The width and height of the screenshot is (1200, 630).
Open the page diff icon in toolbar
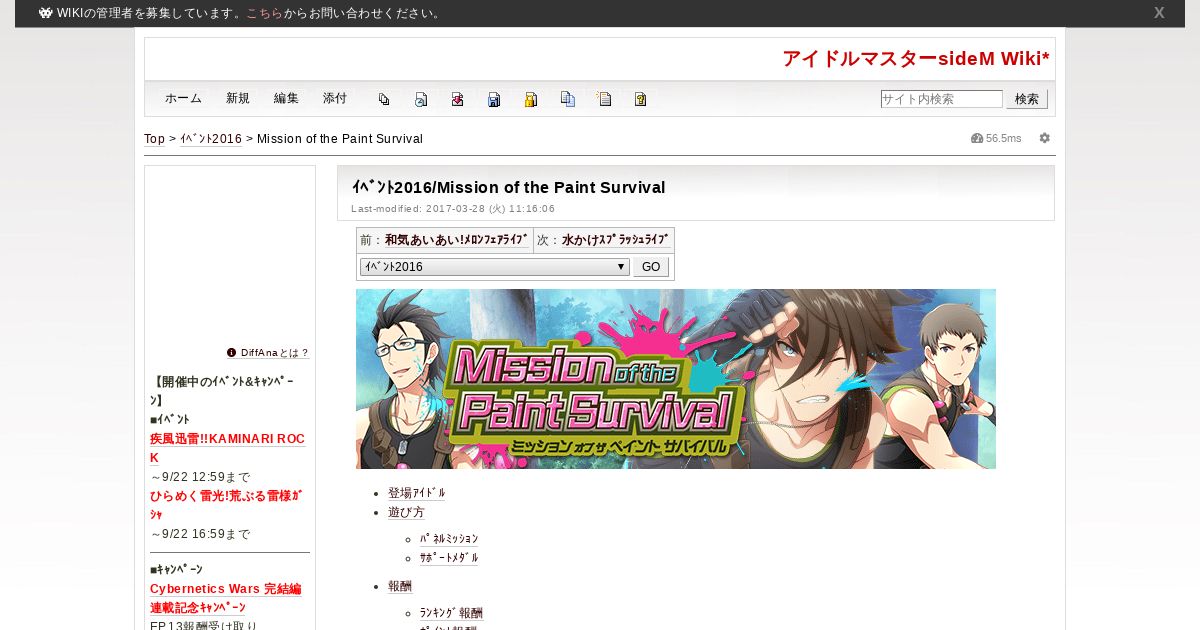tap(384, 99)
